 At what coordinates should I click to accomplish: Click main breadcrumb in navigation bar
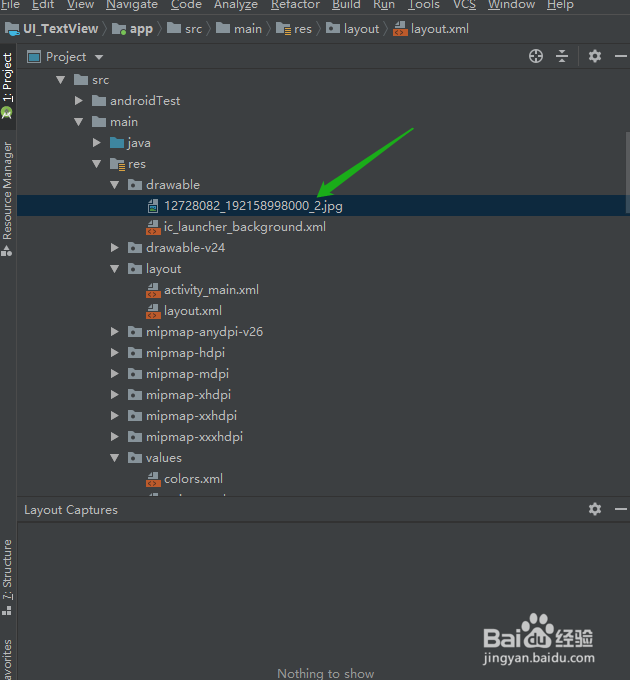[239, 29]
